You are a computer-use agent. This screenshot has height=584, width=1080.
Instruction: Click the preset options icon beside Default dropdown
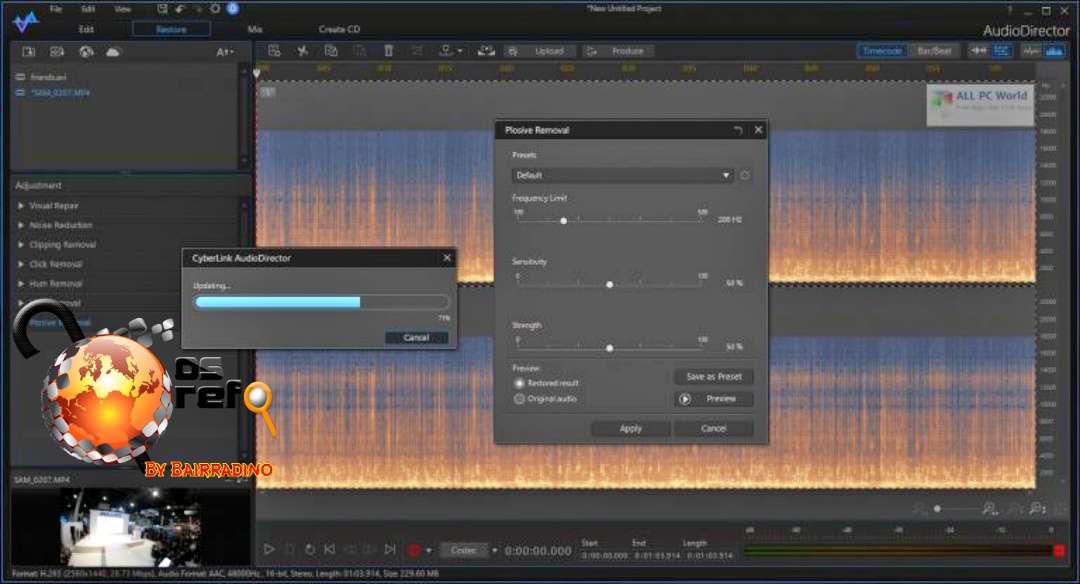(745, 176)
